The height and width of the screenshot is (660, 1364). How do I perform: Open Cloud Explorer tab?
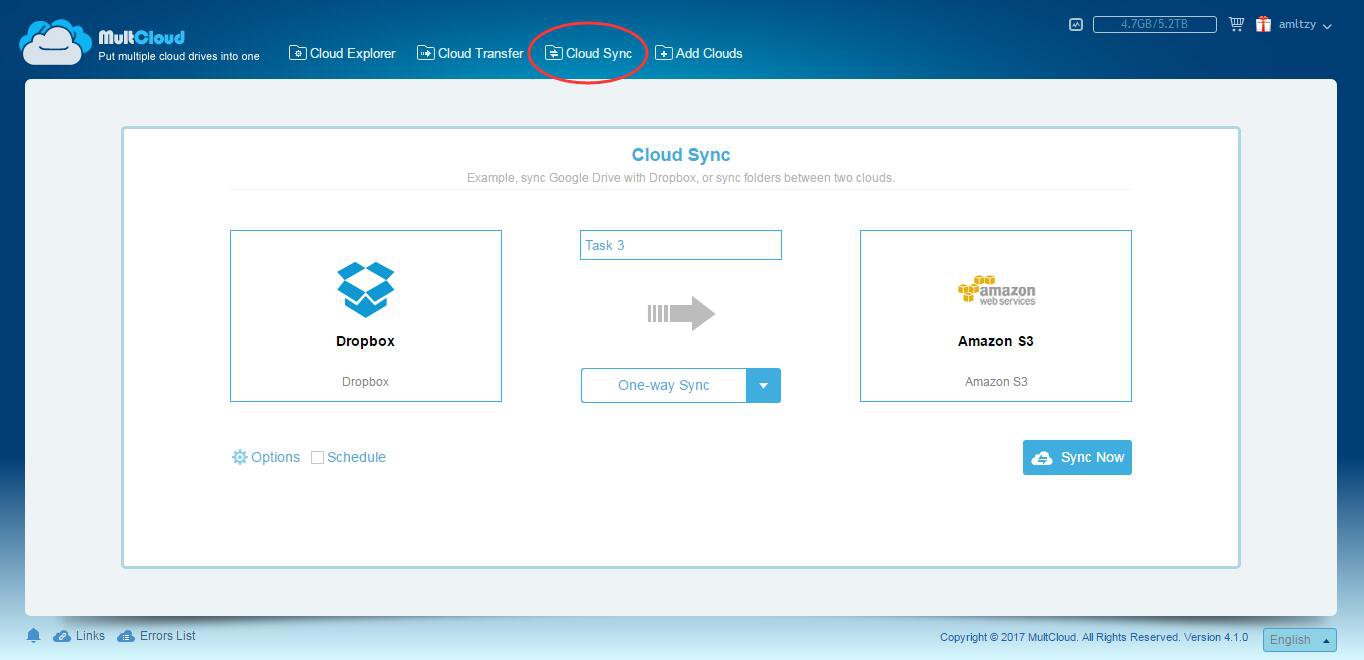point(342,53)
